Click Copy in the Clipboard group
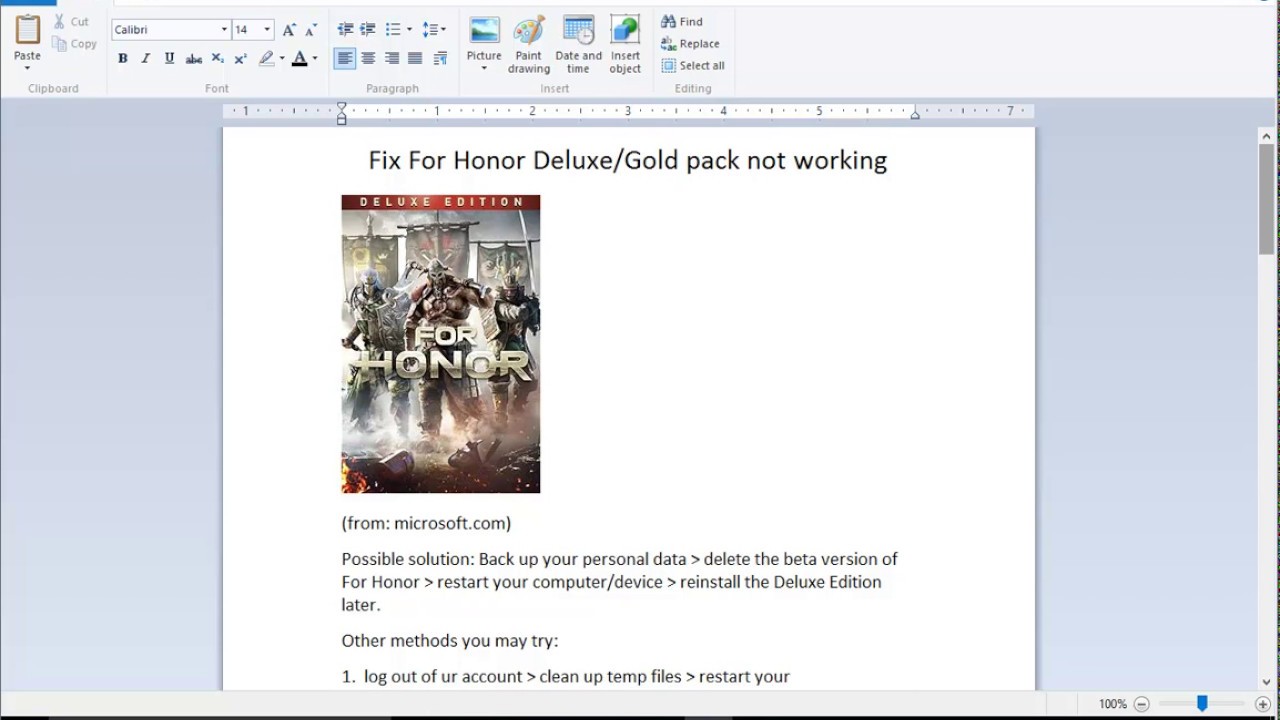The image size is (1280, 720). pos(75,44)
